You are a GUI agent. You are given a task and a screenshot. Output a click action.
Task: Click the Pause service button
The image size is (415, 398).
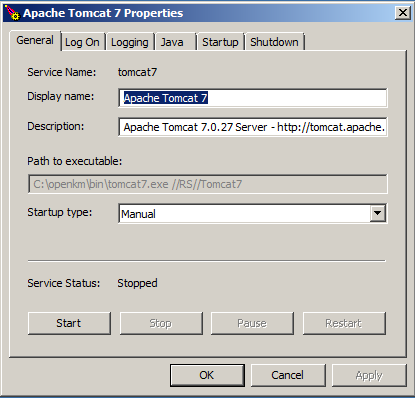coord(252,323)
